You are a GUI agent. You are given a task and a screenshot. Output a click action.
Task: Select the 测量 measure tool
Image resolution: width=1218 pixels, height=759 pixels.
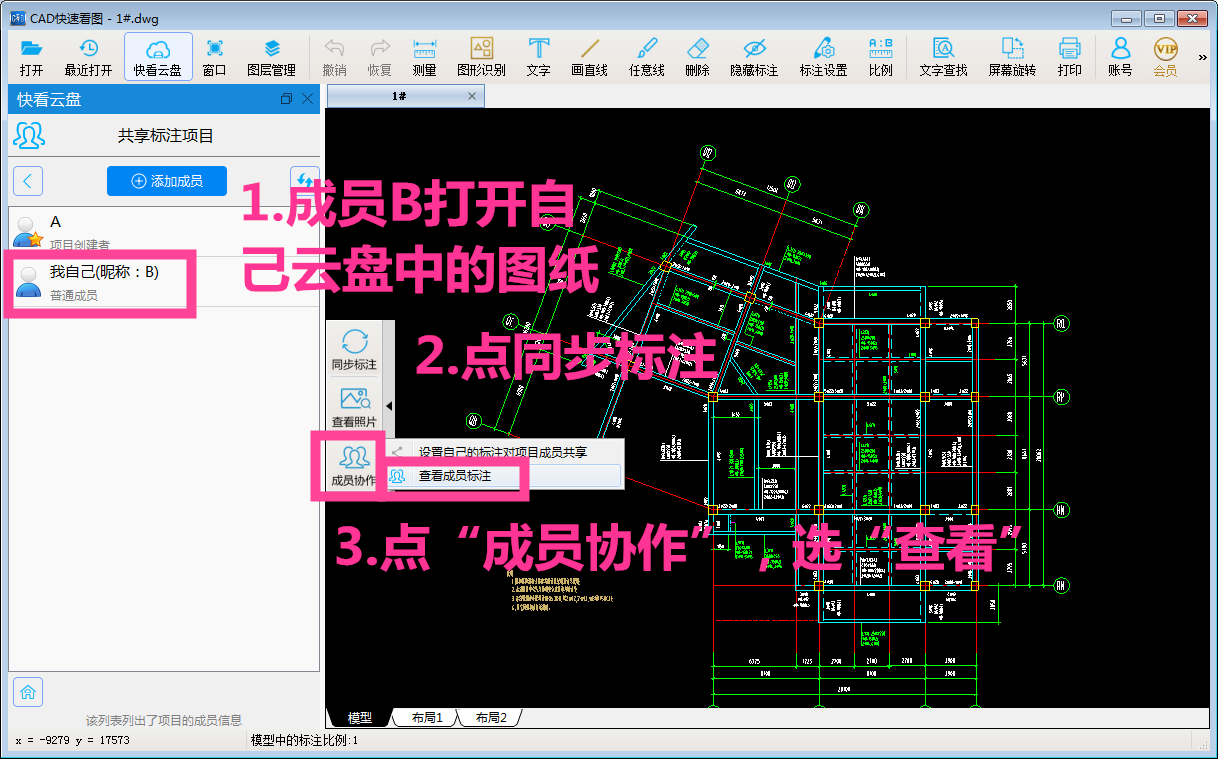click(x=424, y=57)
